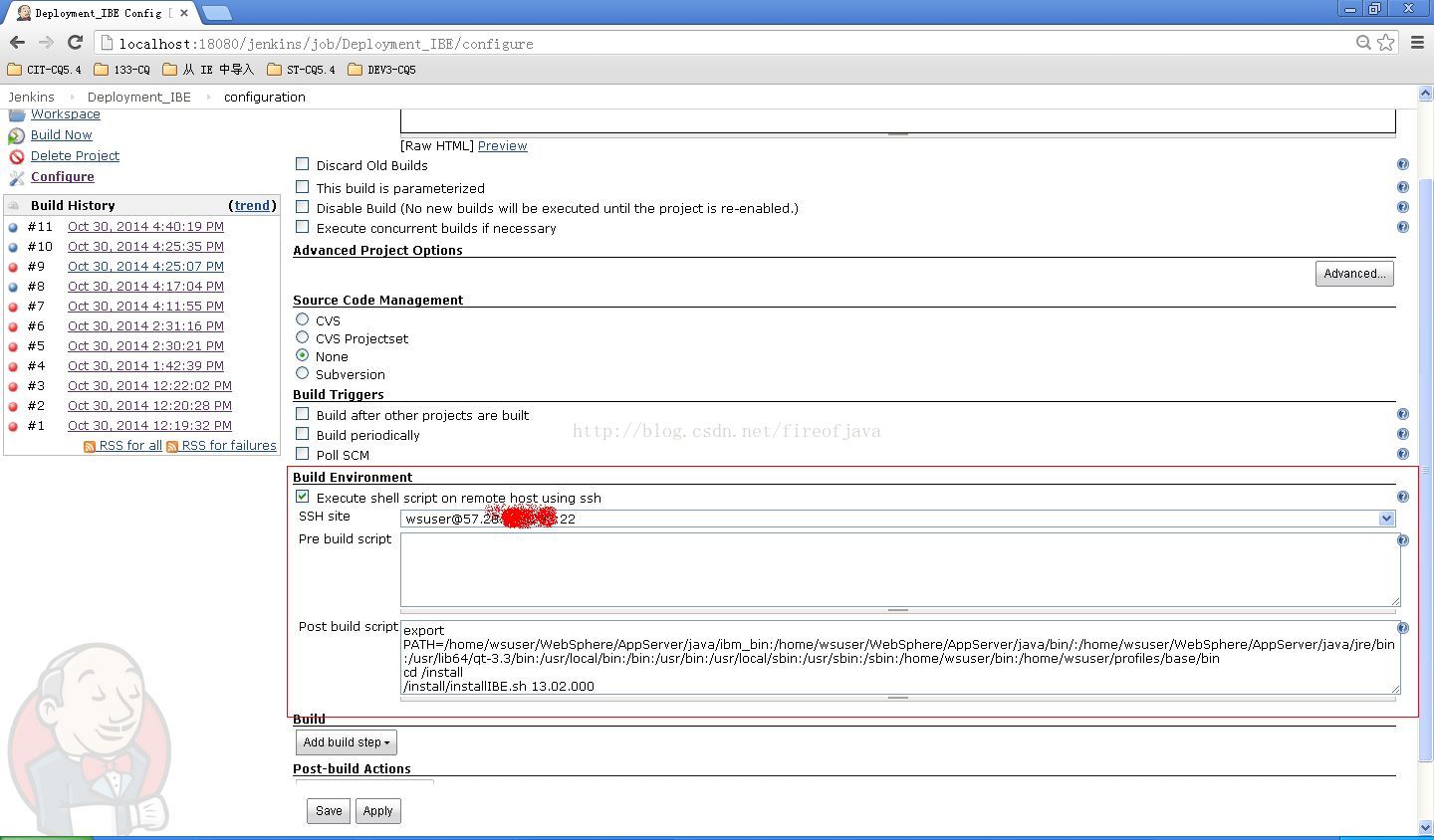This screenshot has width=1434, height=840.
Task: Open the DEV3-CQ5 bookmark folder
Action: coord(381,70)
